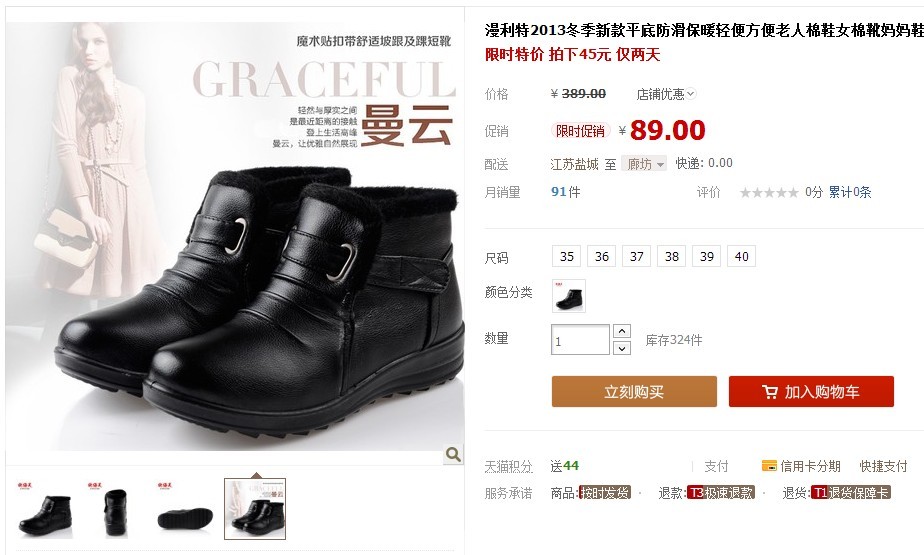Click the magnifier zoom icon on product image
The height and width of the screenshot is (555, 924).
coord(453,454)
